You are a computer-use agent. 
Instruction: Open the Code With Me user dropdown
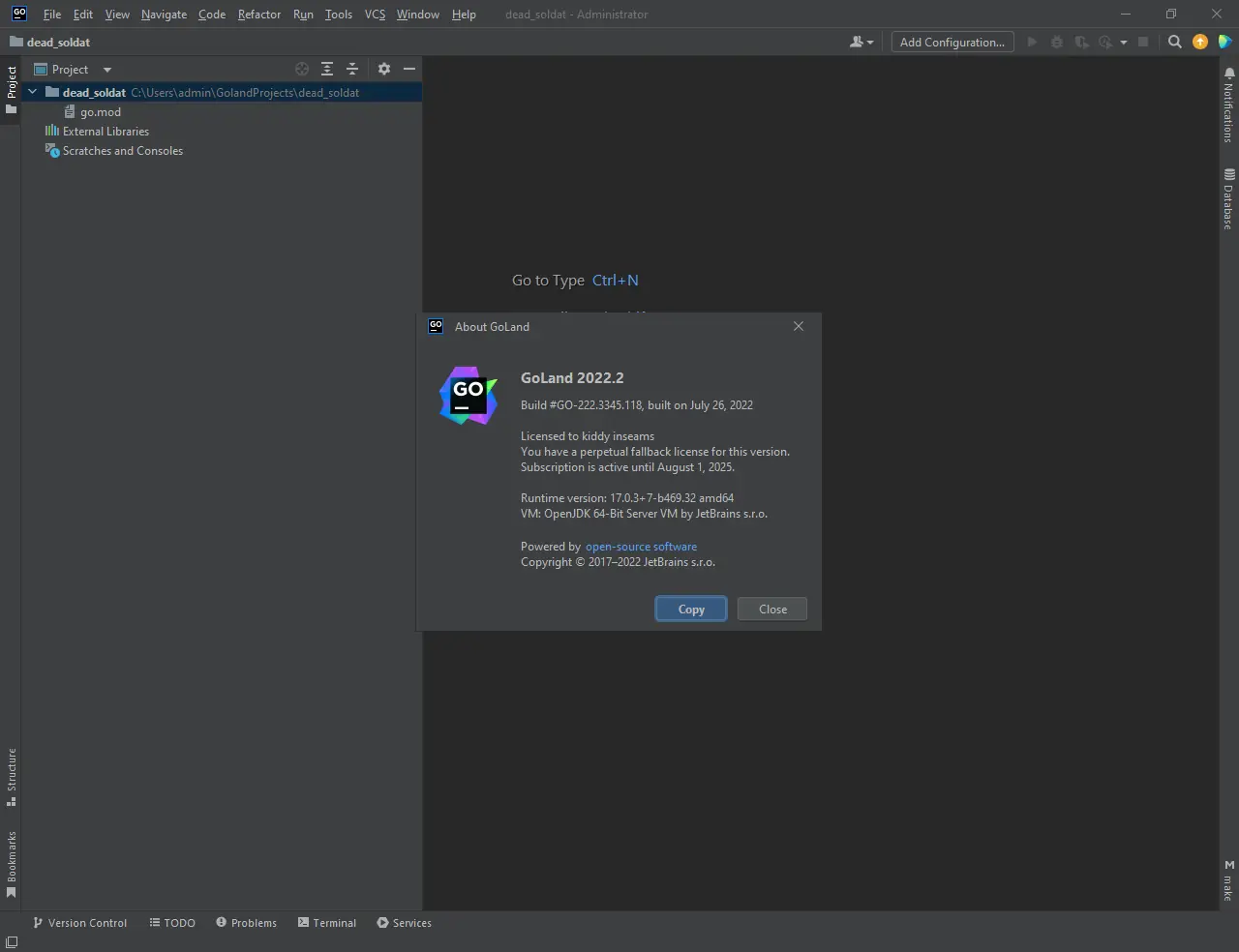point(861,43)
